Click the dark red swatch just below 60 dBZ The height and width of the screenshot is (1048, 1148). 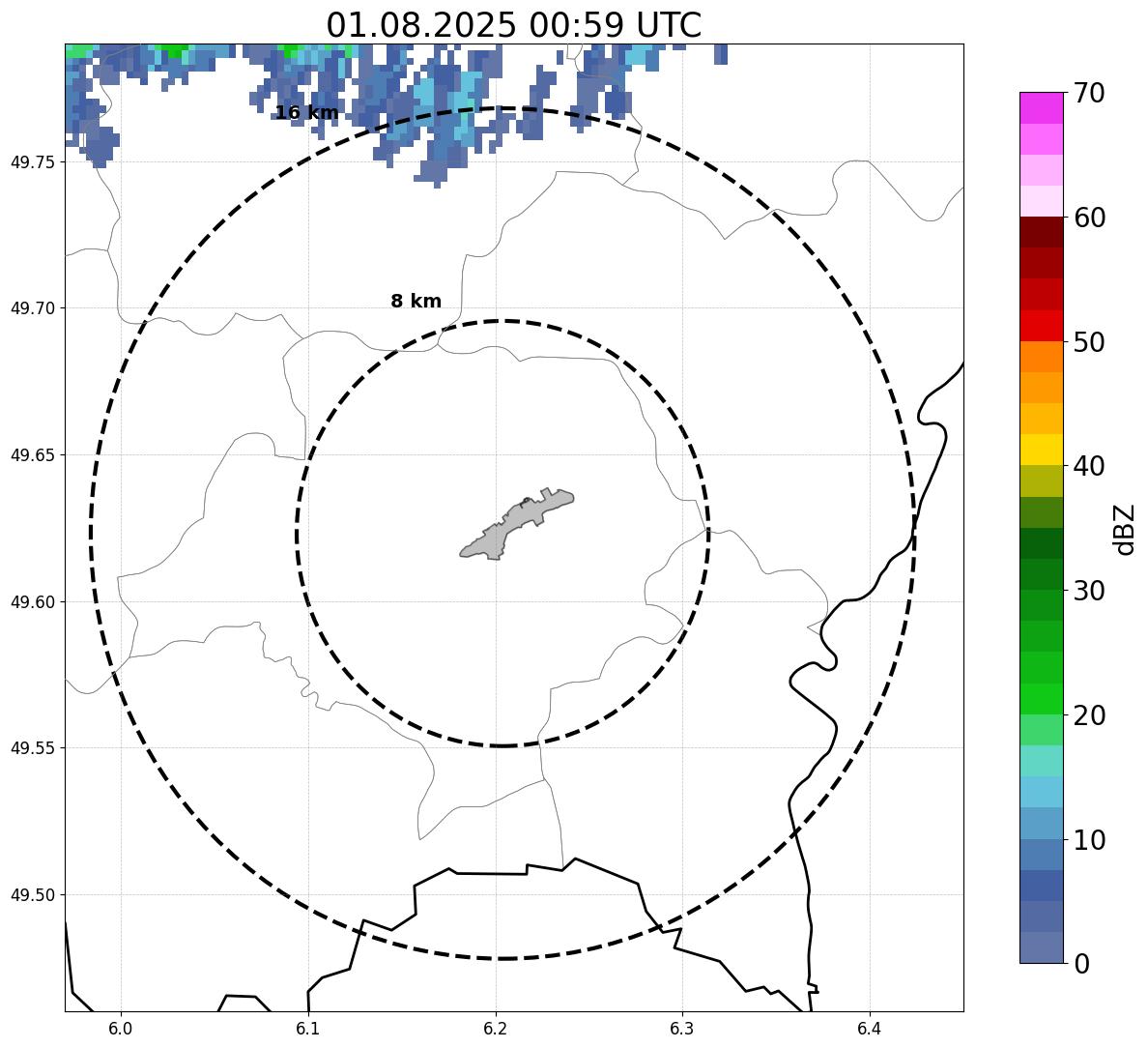tap(1041, 232)
